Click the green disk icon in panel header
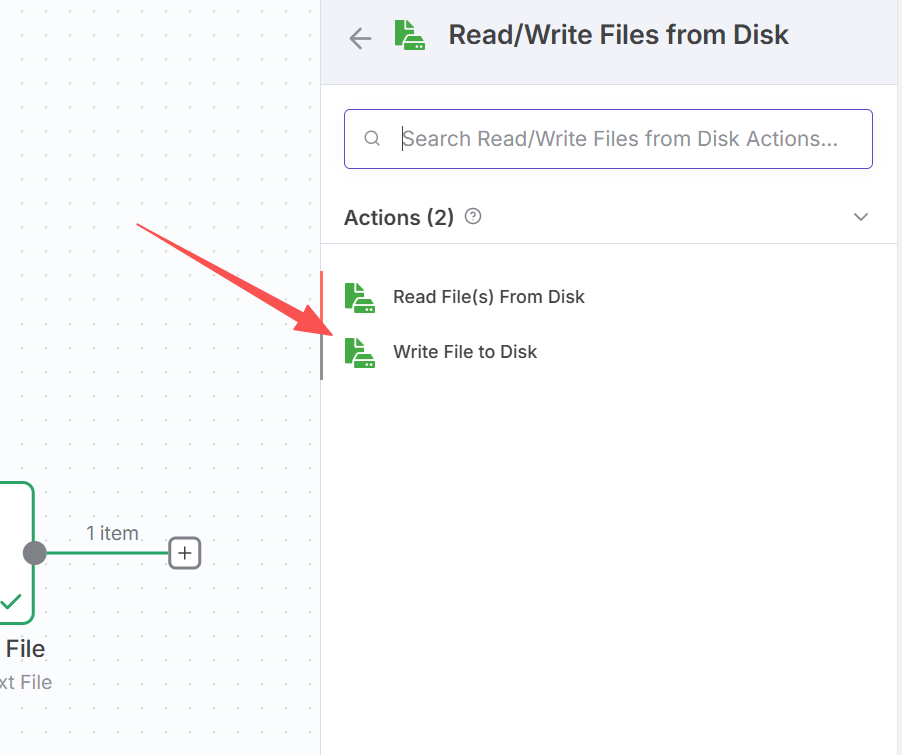 point(410,35)
